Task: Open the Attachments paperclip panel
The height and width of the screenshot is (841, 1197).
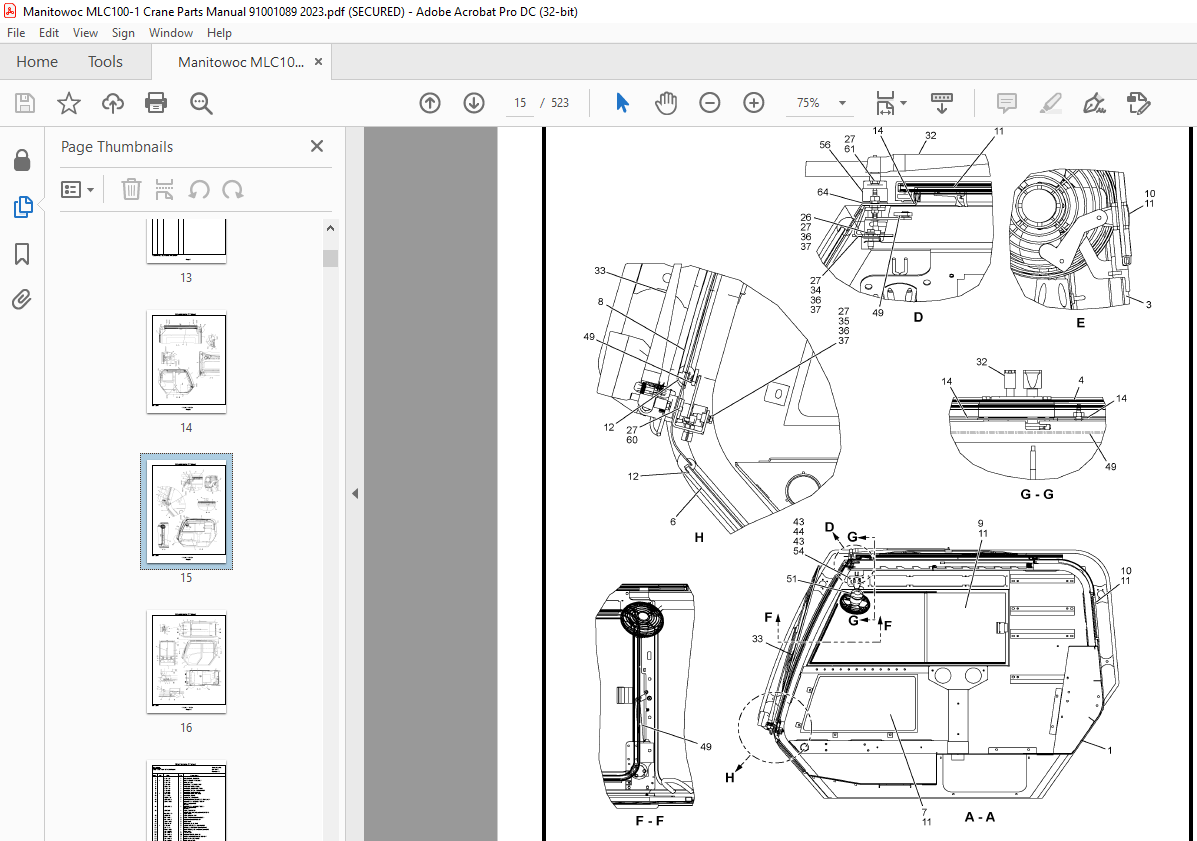Action: pos(22,299)
